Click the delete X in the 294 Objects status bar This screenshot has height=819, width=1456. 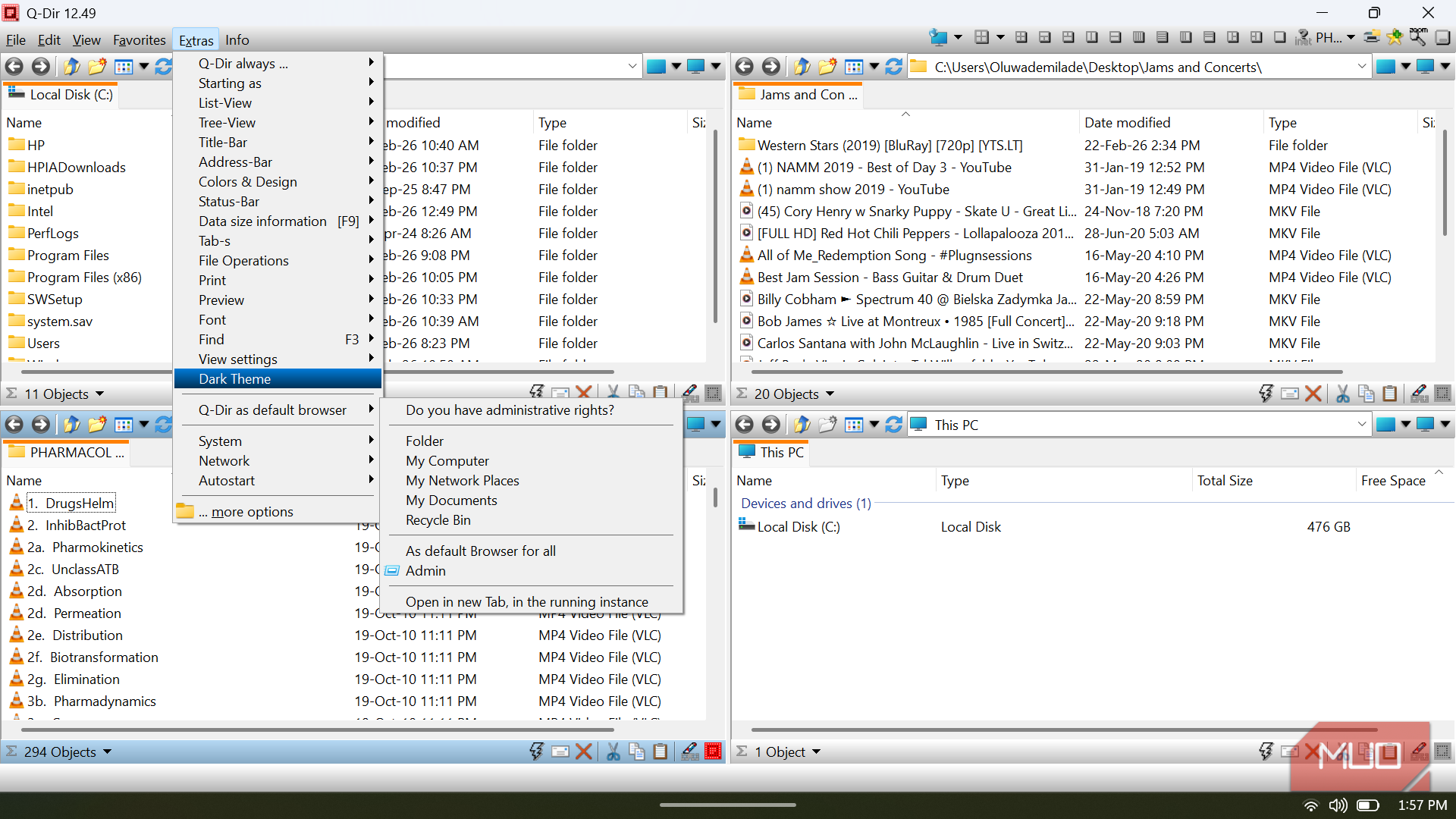584,752
